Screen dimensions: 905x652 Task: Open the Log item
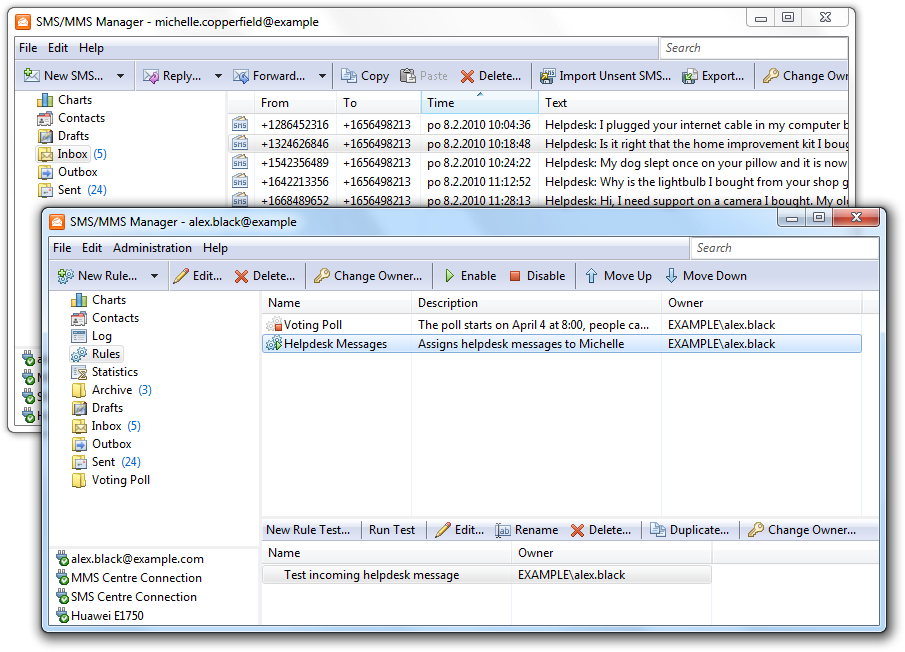pyautogui.click(x=92, y=336)
